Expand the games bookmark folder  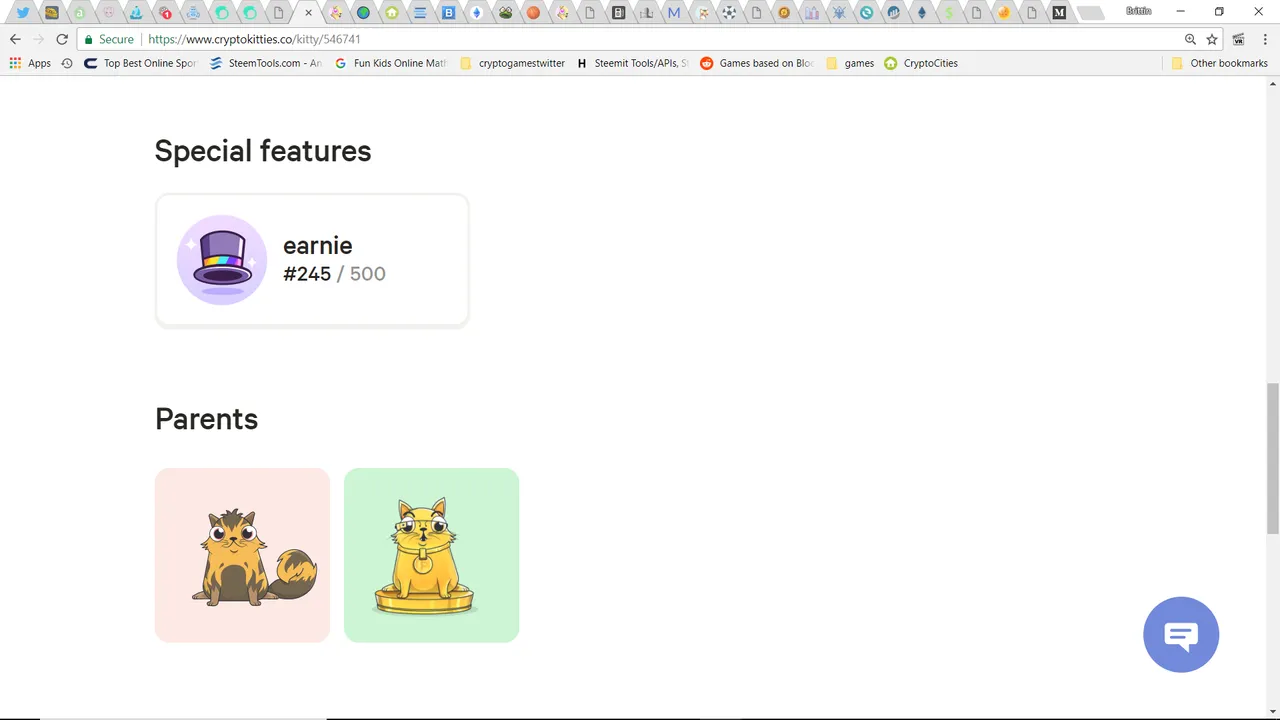point(850,63)
